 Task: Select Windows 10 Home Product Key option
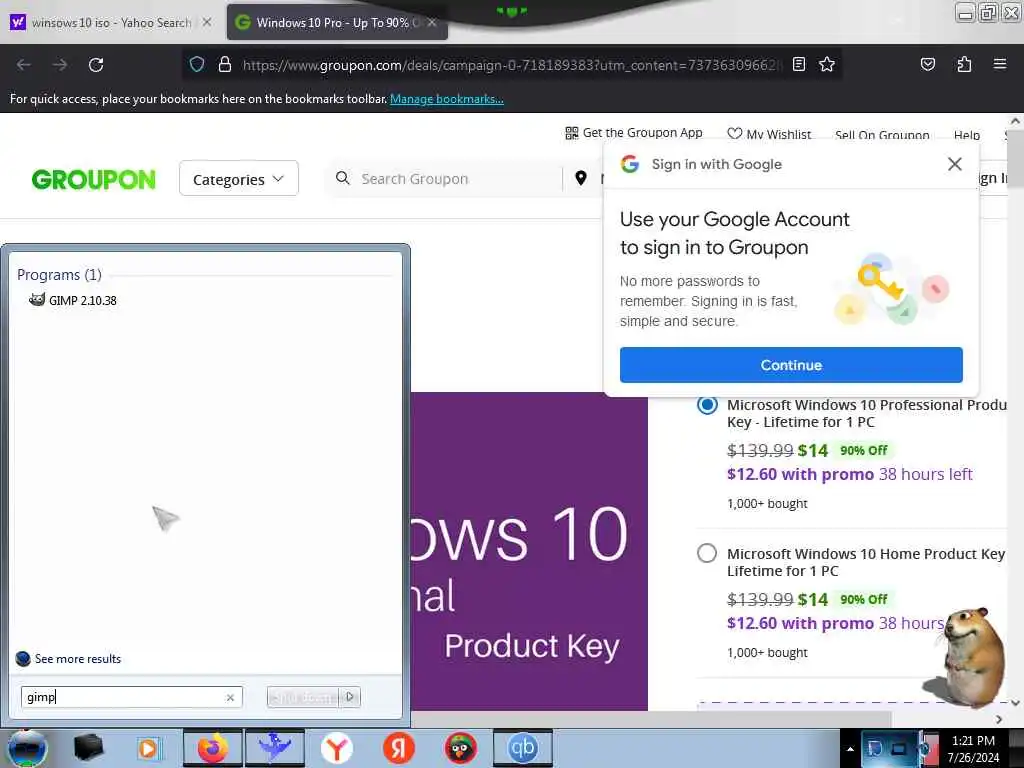(707, 554)
